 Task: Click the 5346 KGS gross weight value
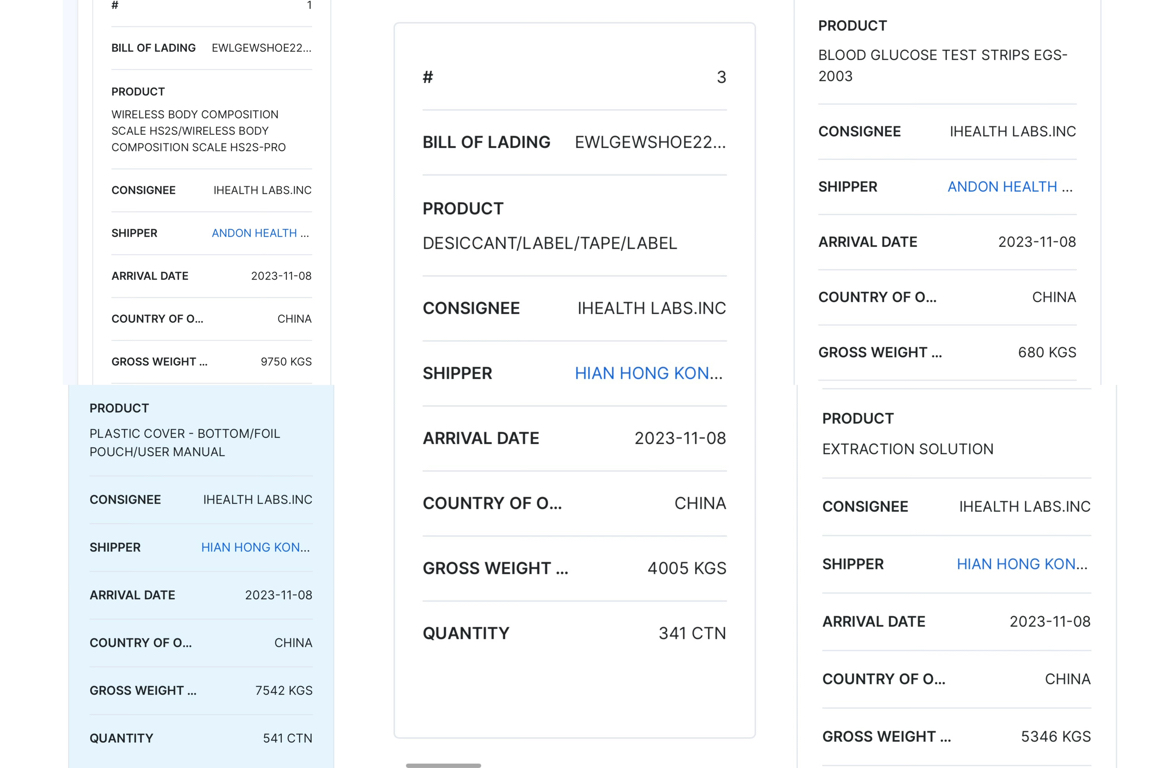click(1055, 736)
